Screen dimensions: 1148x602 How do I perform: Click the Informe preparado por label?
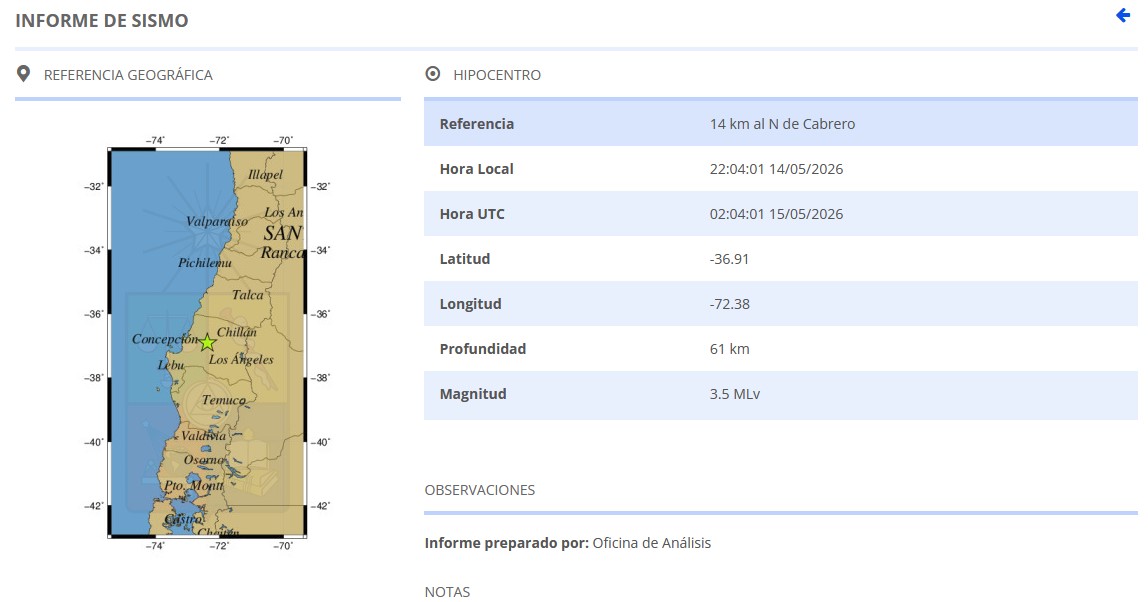click(507, 543)
